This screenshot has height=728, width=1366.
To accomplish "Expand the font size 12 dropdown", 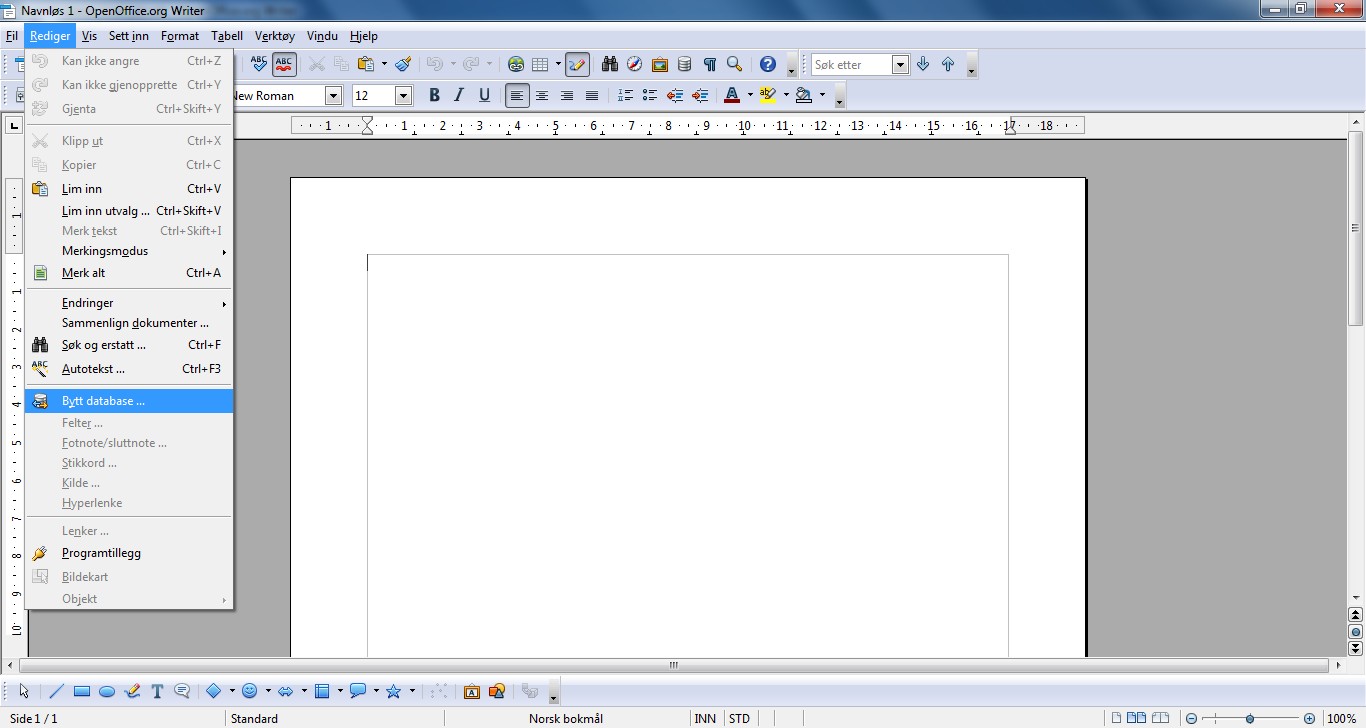I will coord(404,96).
